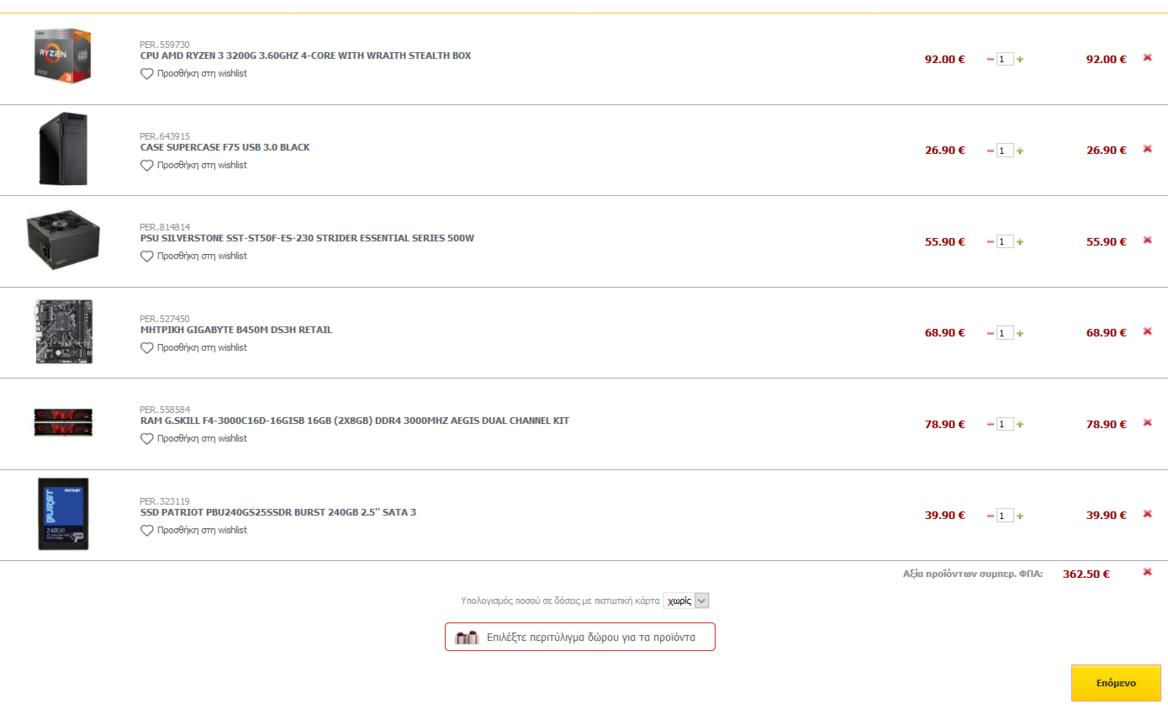
Task: Add Ryzen CPU via Προσθήκη στη wishlist text
Action: tap(202, 74)
